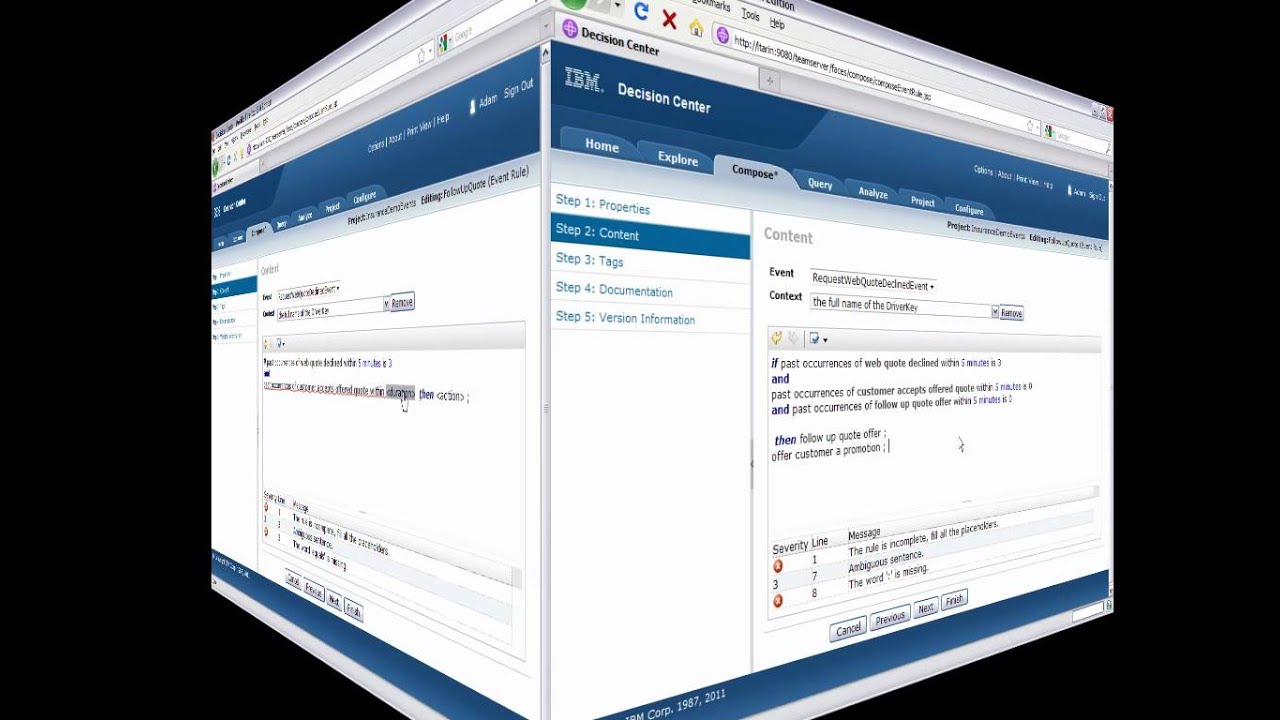Screen dimensions: 1280x720
Task: Click the error icon on line 8 message row
Action: tap(777, 601)
